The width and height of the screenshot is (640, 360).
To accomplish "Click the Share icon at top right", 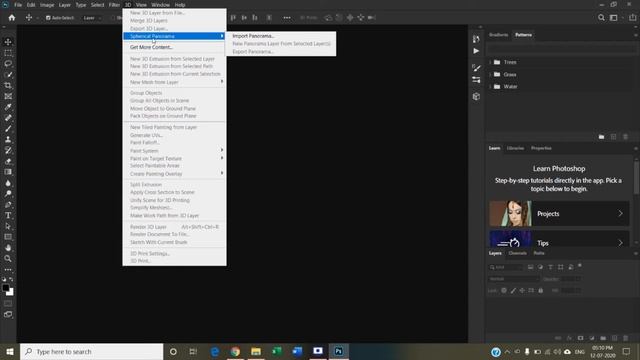I will tap(632, 18).
